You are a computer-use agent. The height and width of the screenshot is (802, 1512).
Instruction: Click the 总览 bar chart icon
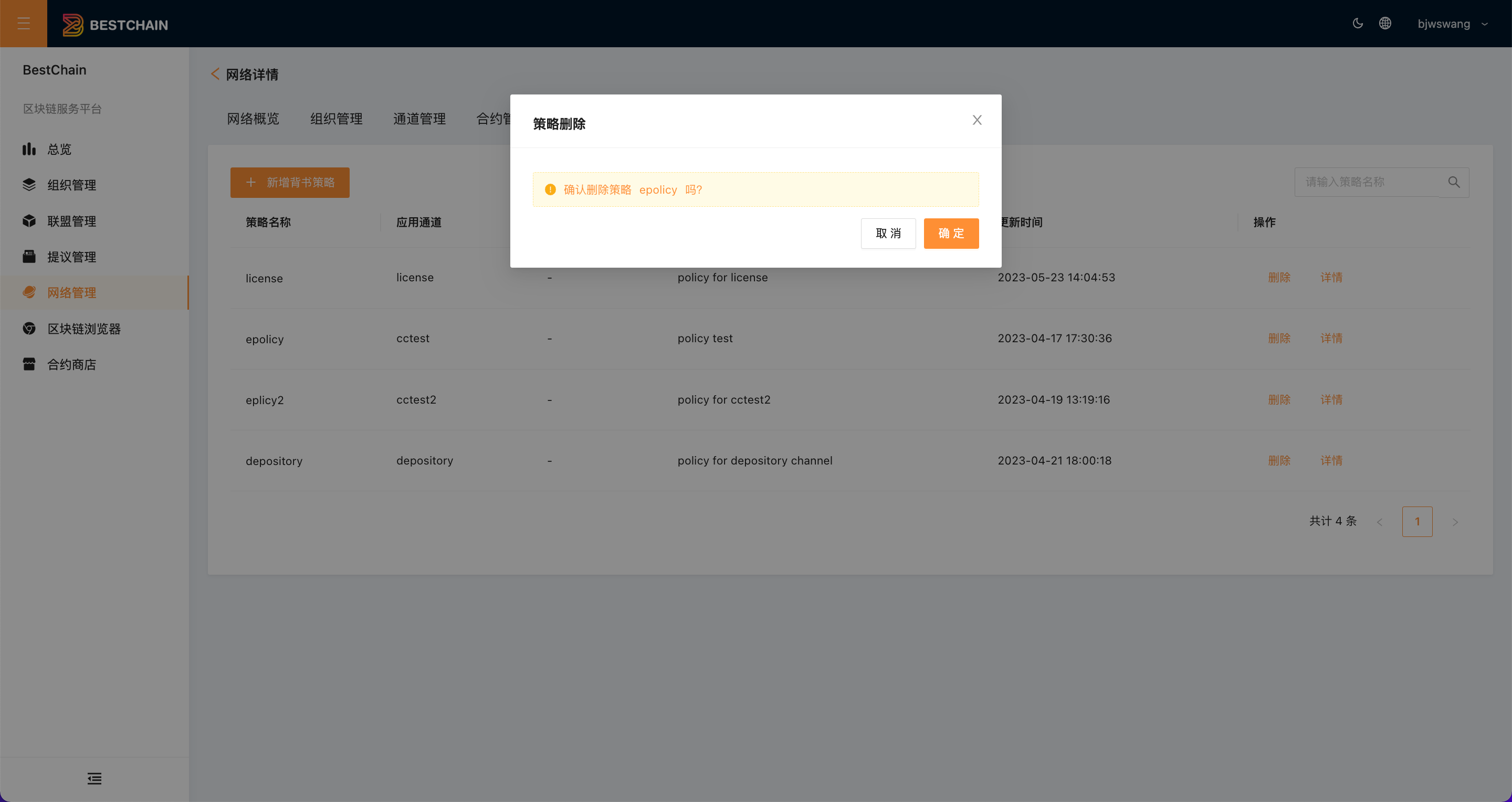click(29, 149)
